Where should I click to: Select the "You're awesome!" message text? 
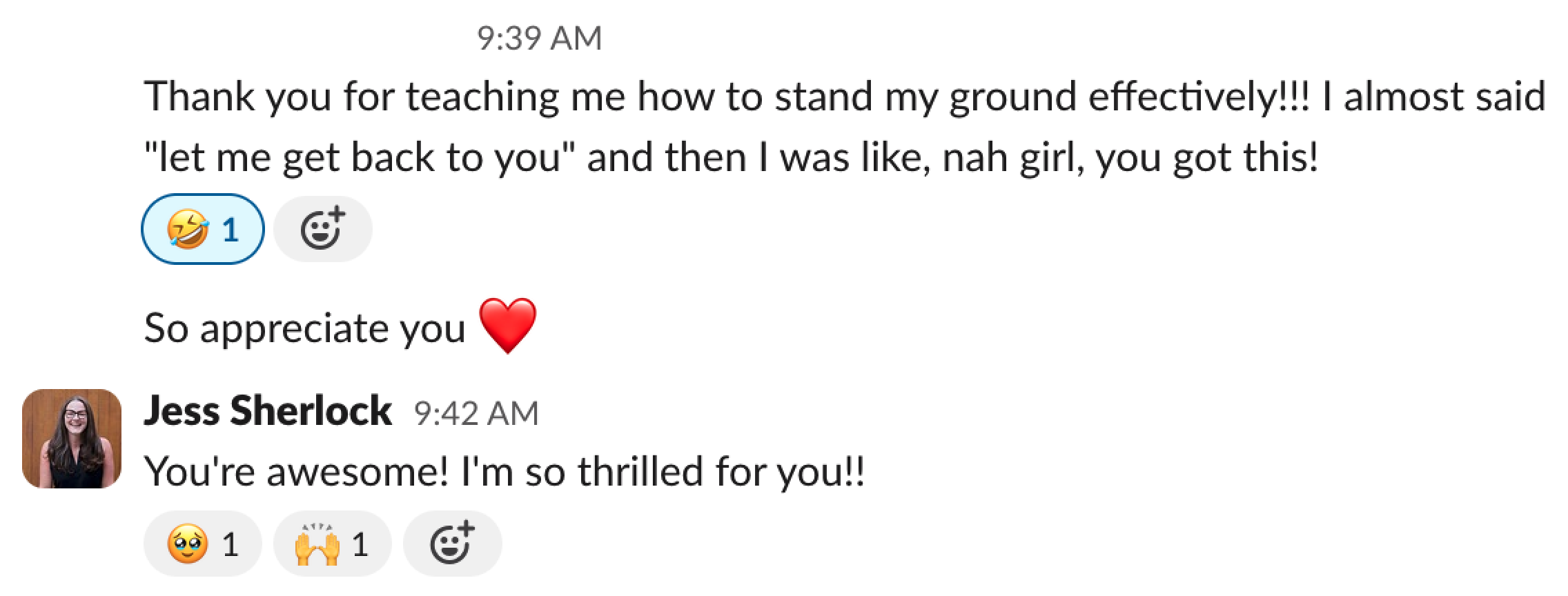tap(504, 472)
